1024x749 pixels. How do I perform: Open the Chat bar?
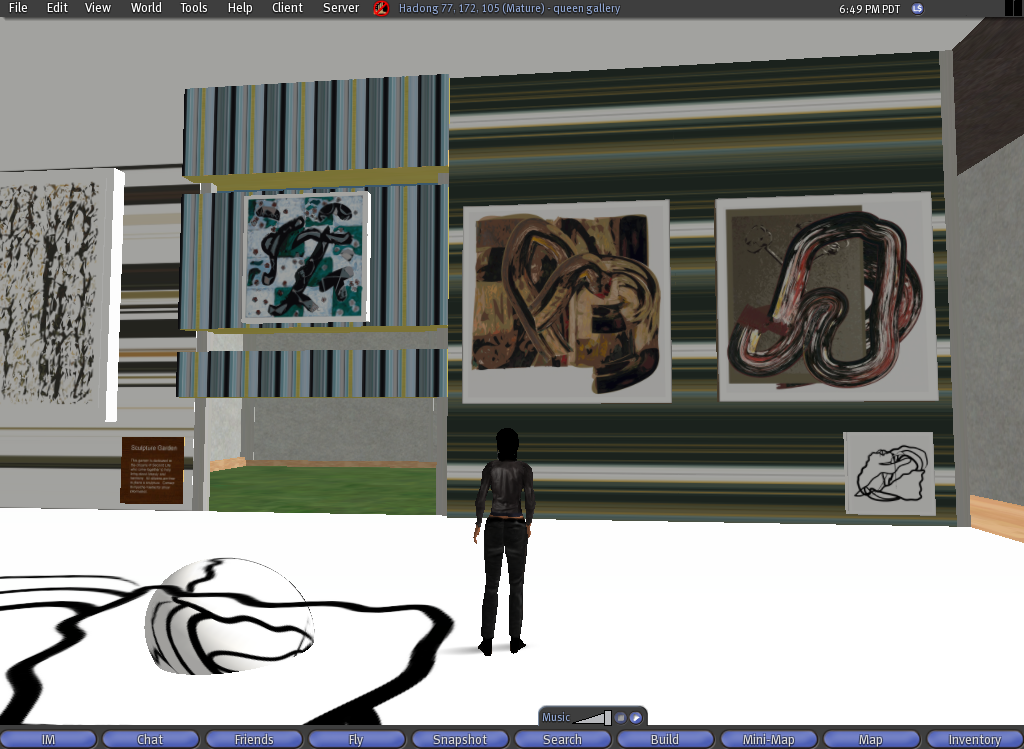pyautogui.click(x=150, y=739)
